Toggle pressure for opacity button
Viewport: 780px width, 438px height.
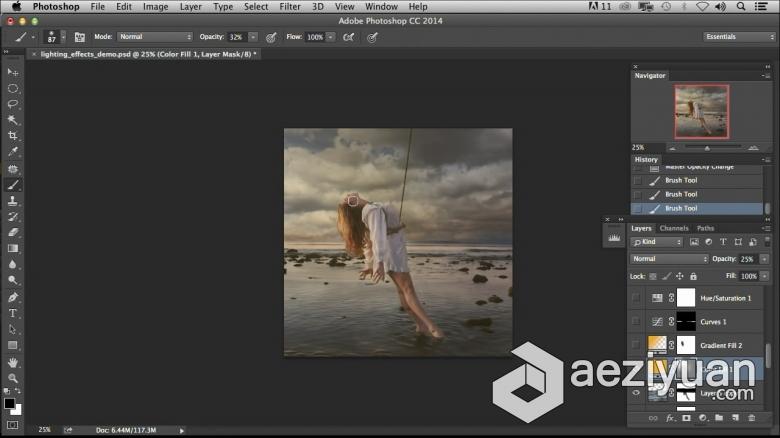(271, 37)
